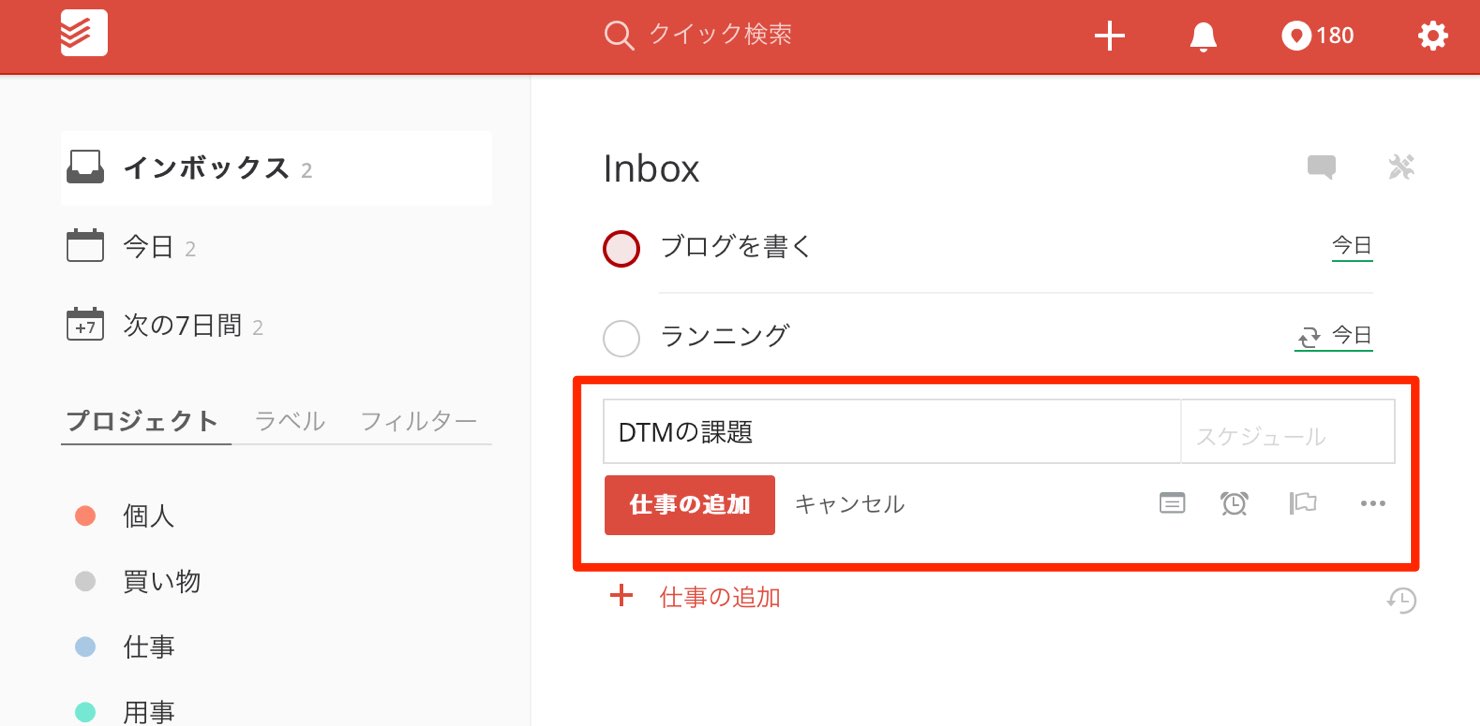
Task: Click + 仕事の追加 link below editor
Action: (x=695, y=597)
